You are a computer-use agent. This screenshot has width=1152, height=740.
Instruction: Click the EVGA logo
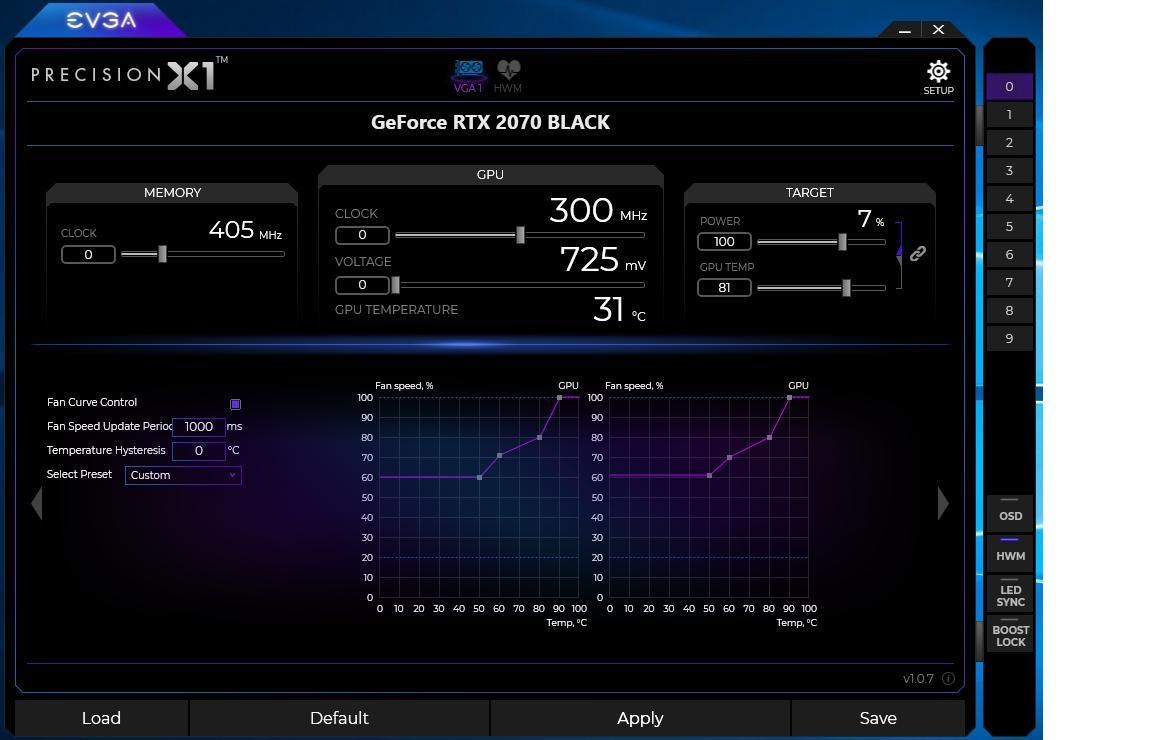(101, 20)
